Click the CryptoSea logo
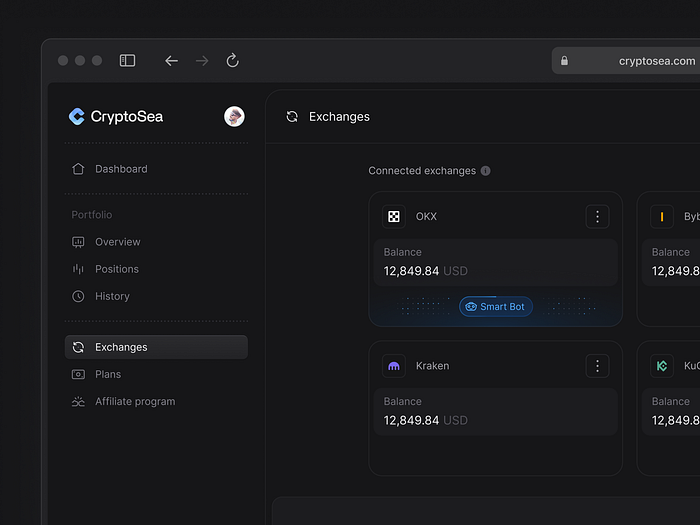Screen dimensions: 700x525 pos(116,117)
